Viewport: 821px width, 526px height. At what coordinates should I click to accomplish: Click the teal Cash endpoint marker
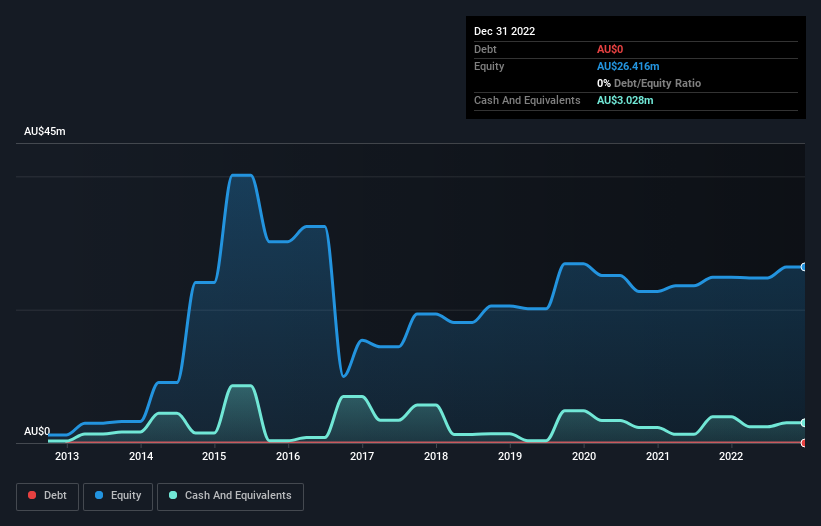[x=804, y=423]
